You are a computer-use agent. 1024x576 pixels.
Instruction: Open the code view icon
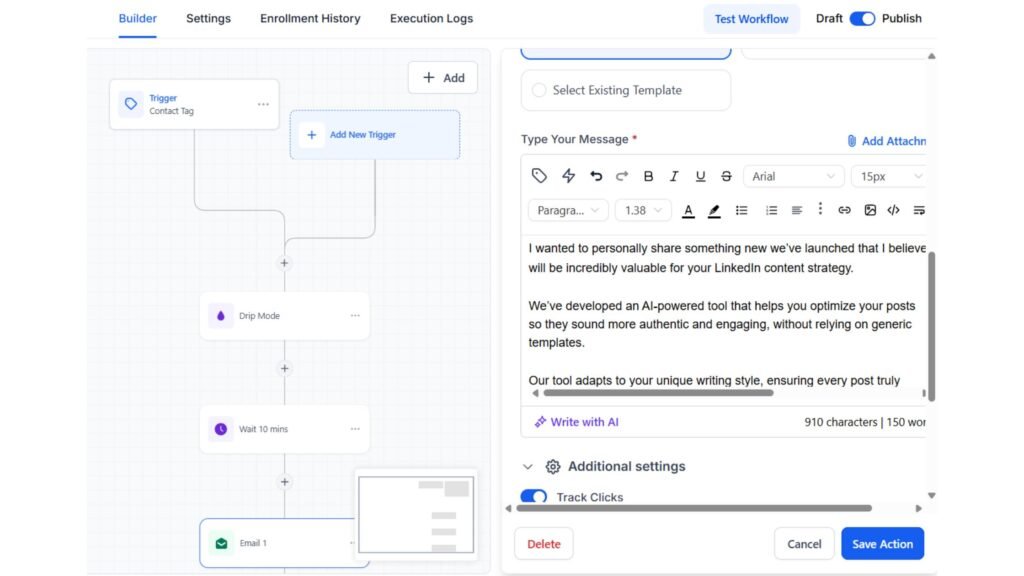tap(894, 210)
